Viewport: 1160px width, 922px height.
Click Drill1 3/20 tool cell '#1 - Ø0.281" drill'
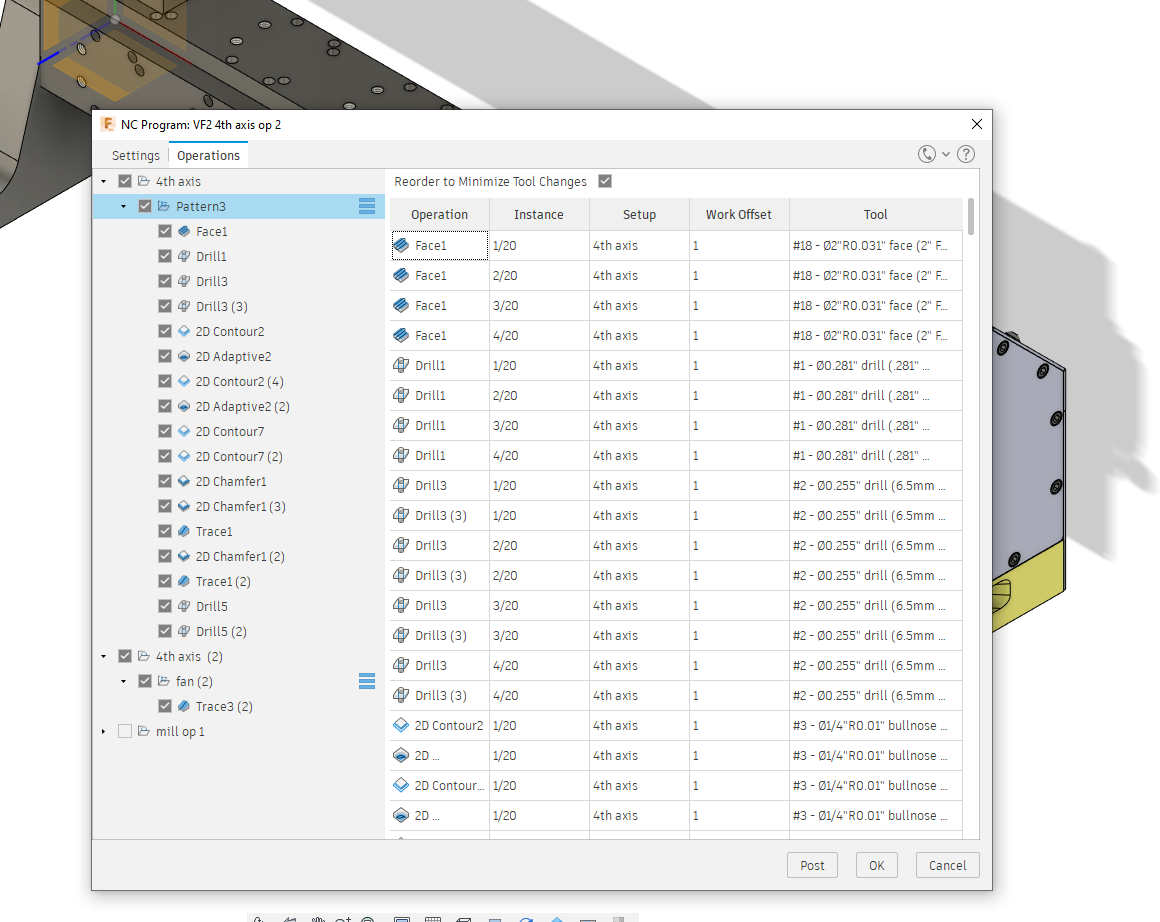click(876, 425)
